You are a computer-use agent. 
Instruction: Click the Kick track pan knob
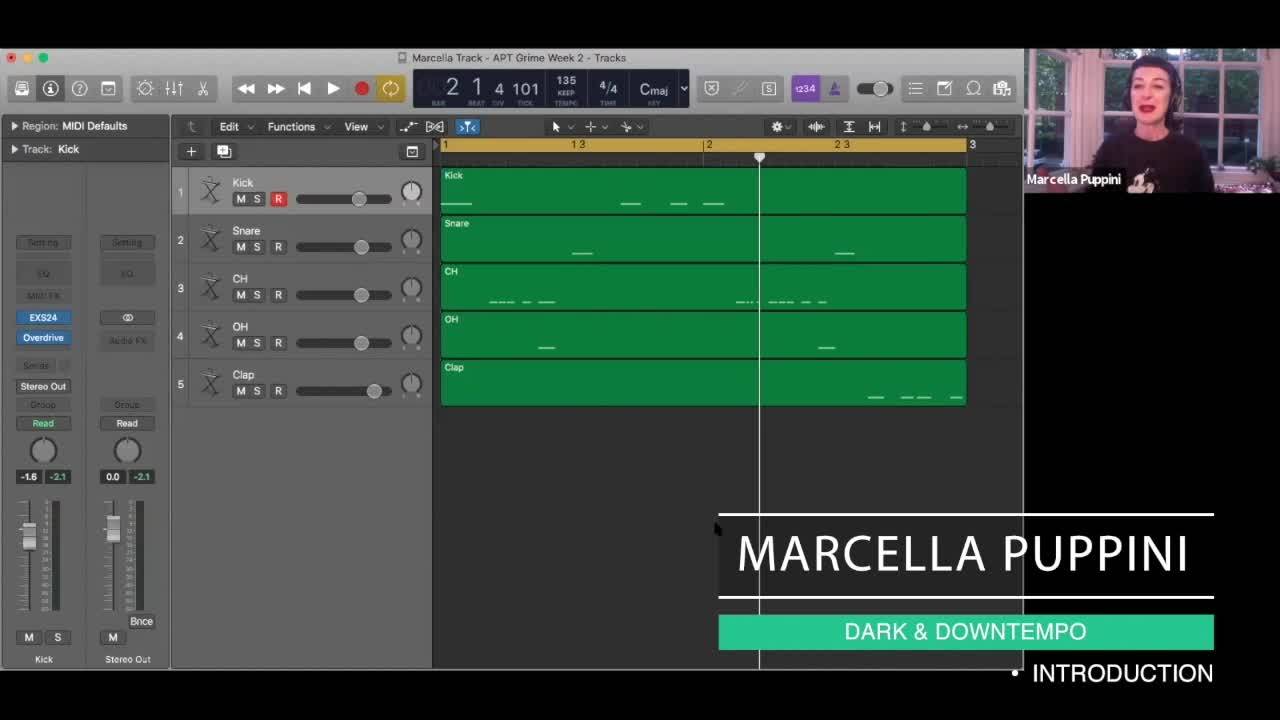pos(411,192)
